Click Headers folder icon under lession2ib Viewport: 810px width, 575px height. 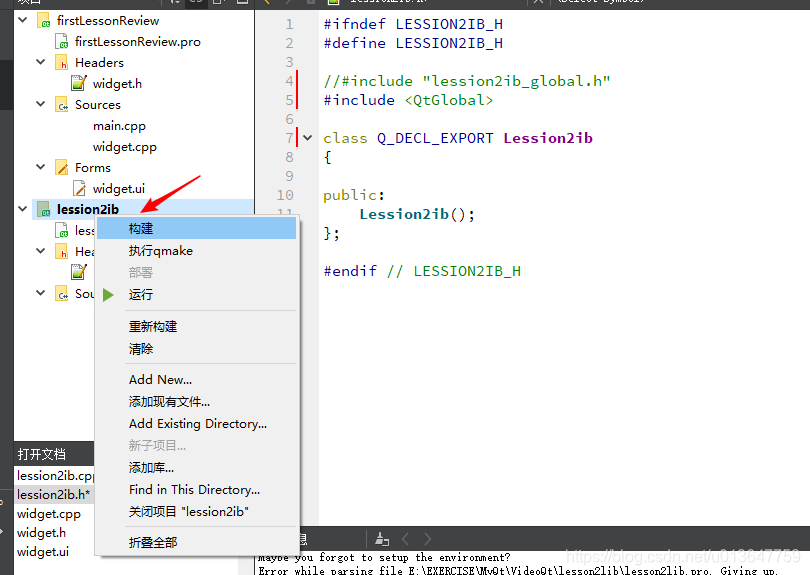pyautogui.click(x=61, y=251)
